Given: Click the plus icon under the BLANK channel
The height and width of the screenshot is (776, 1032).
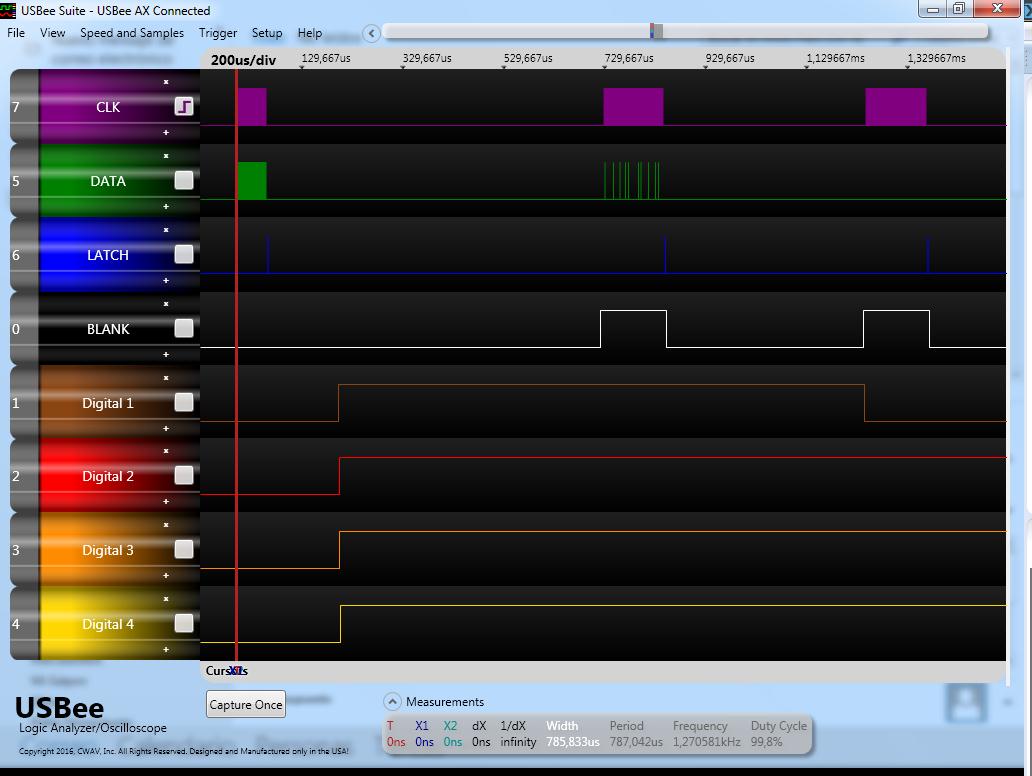Looking at the screenshot, I should tap(166, 355).
